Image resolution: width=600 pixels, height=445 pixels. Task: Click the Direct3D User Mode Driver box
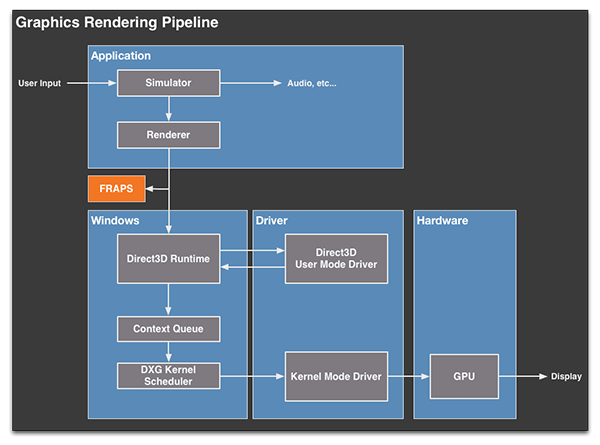click(336, 259)
